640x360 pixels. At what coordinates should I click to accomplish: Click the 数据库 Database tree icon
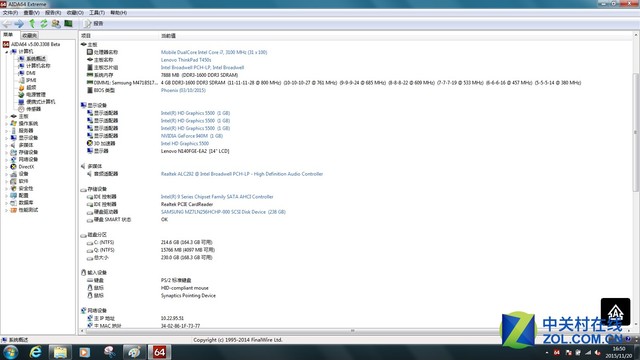(x=13, y=203)
